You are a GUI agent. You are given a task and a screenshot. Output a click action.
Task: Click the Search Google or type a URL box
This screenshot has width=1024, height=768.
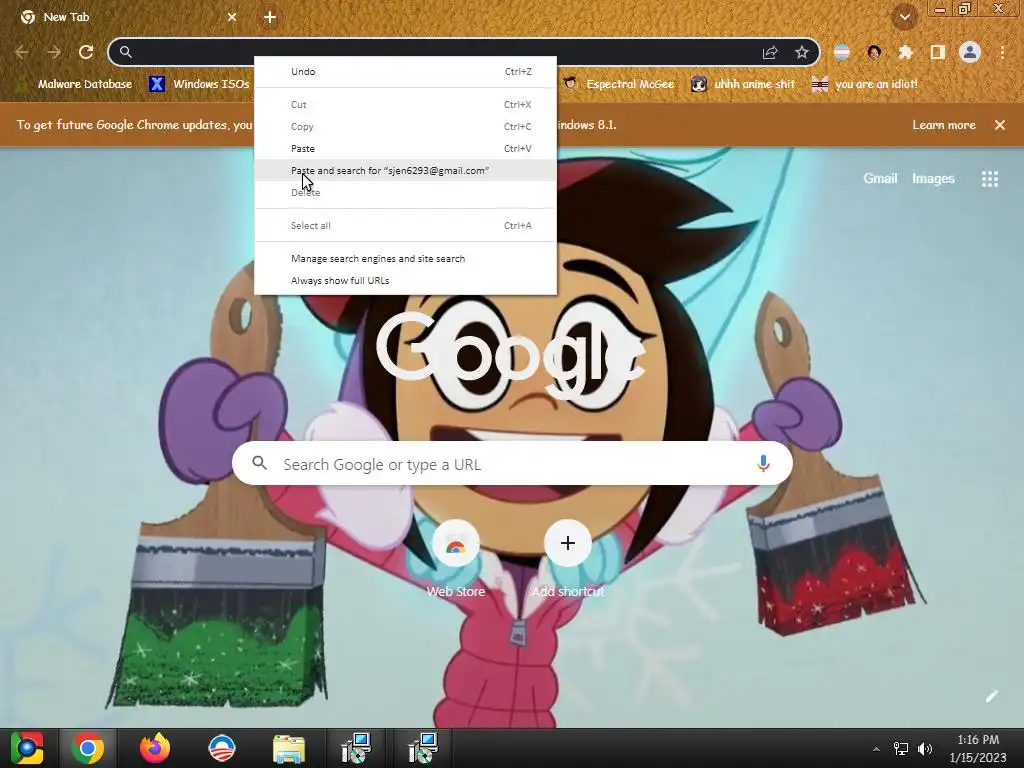pyautogui.click(x=513, y=464)
